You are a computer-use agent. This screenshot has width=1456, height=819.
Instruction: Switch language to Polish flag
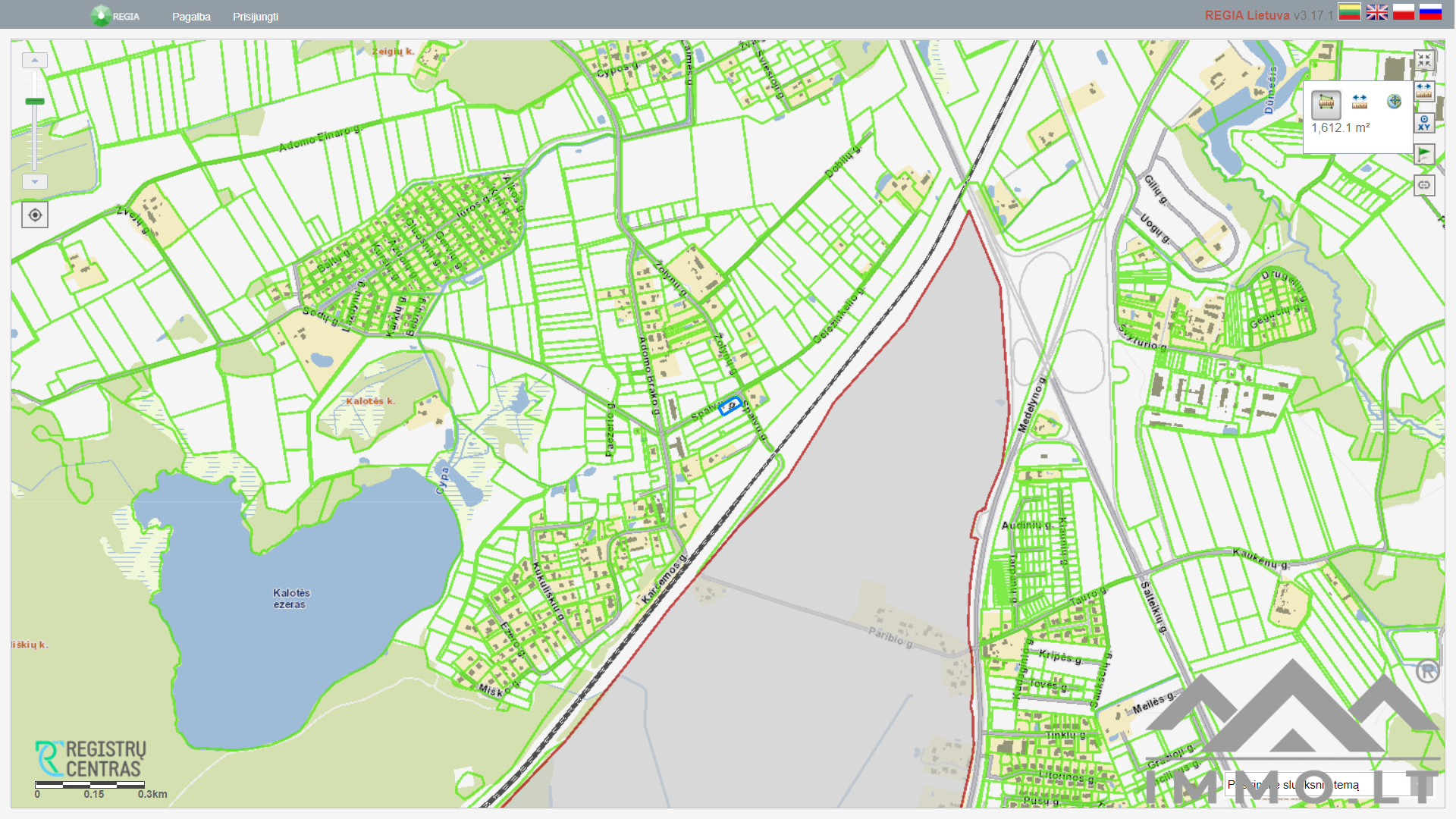point(1404,12)
